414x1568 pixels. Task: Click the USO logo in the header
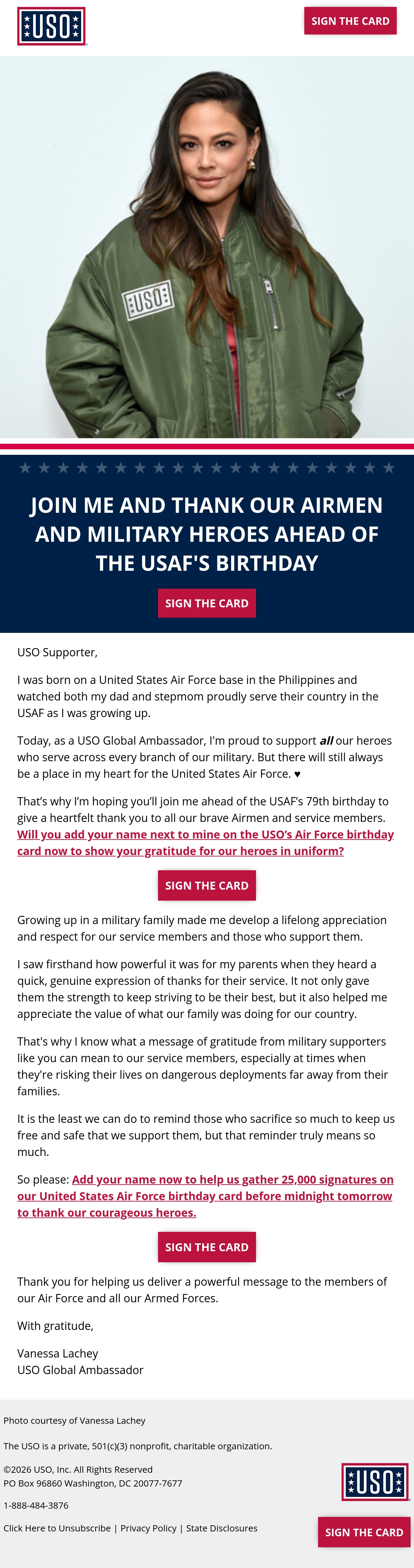[x=52, y=26]
